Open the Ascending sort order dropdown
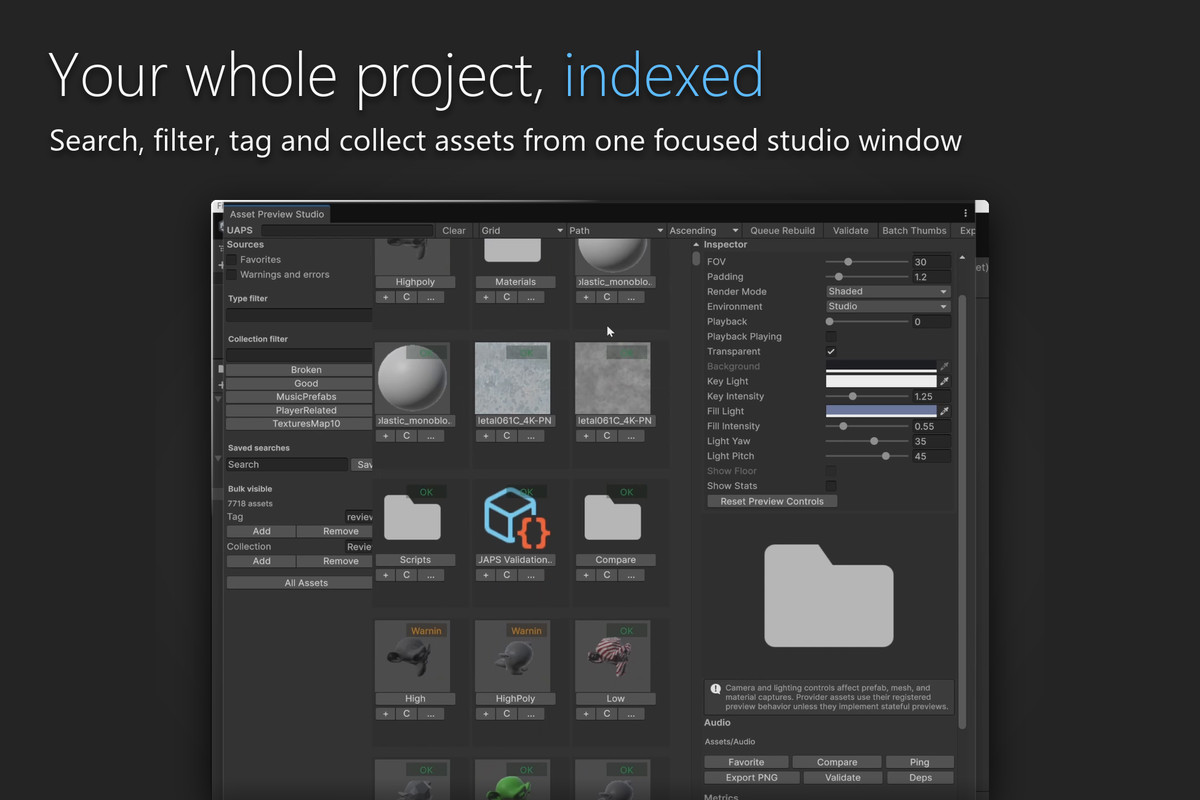This screenshot has width=1200, height=800. (x=704, y=231)
